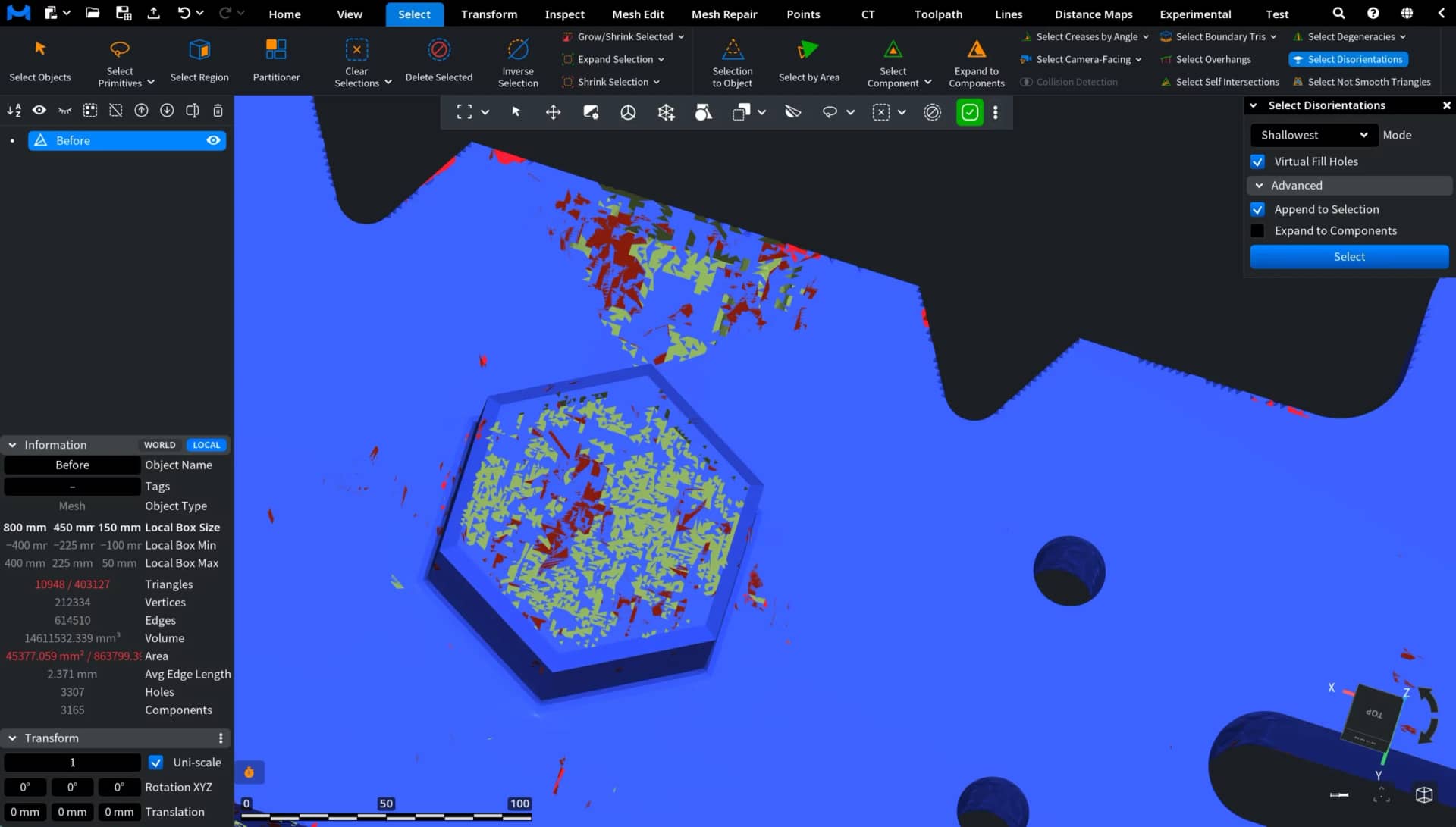This screenshot has height=827, width=1456.
Task: Click the Select Region tool
Action: click(199, 61)
